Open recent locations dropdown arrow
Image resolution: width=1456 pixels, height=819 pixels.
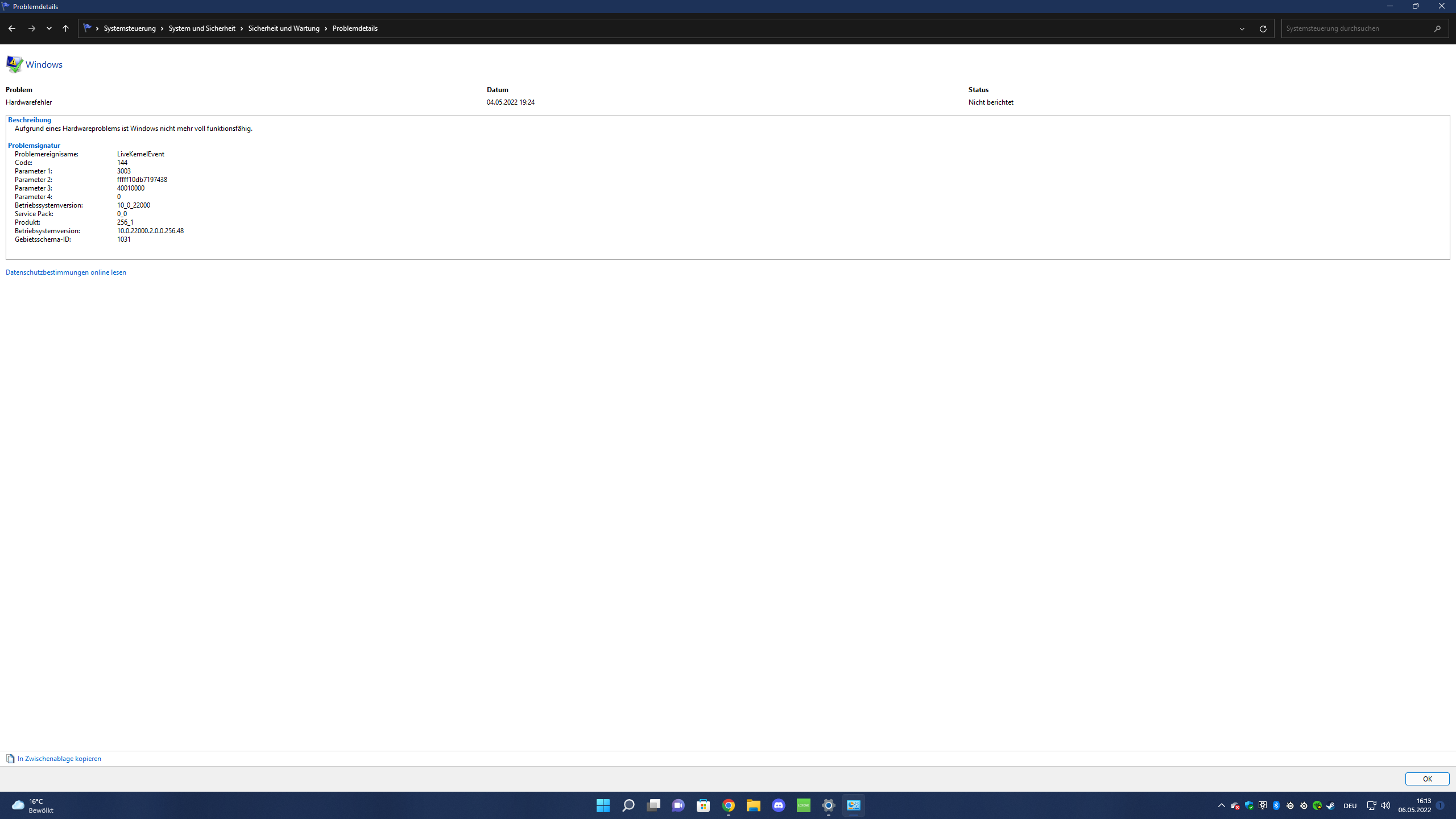(x=49, y=28)
